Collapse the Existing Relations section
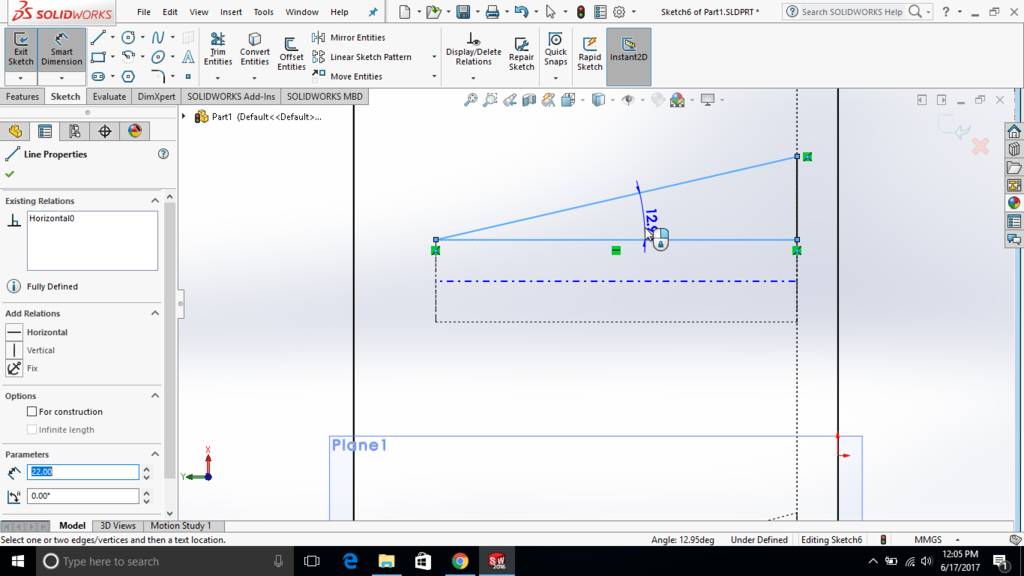Screen dimensions: 1024x576 click(155, 200)
